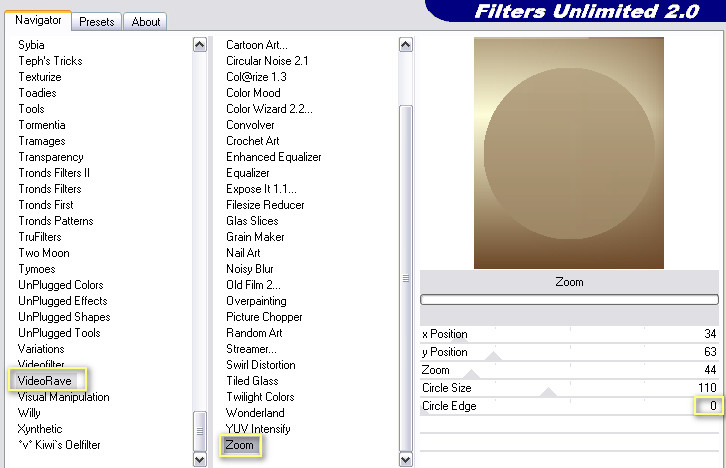Select VideoRave in the category list
726x468 pixels.
click(45, 381)
